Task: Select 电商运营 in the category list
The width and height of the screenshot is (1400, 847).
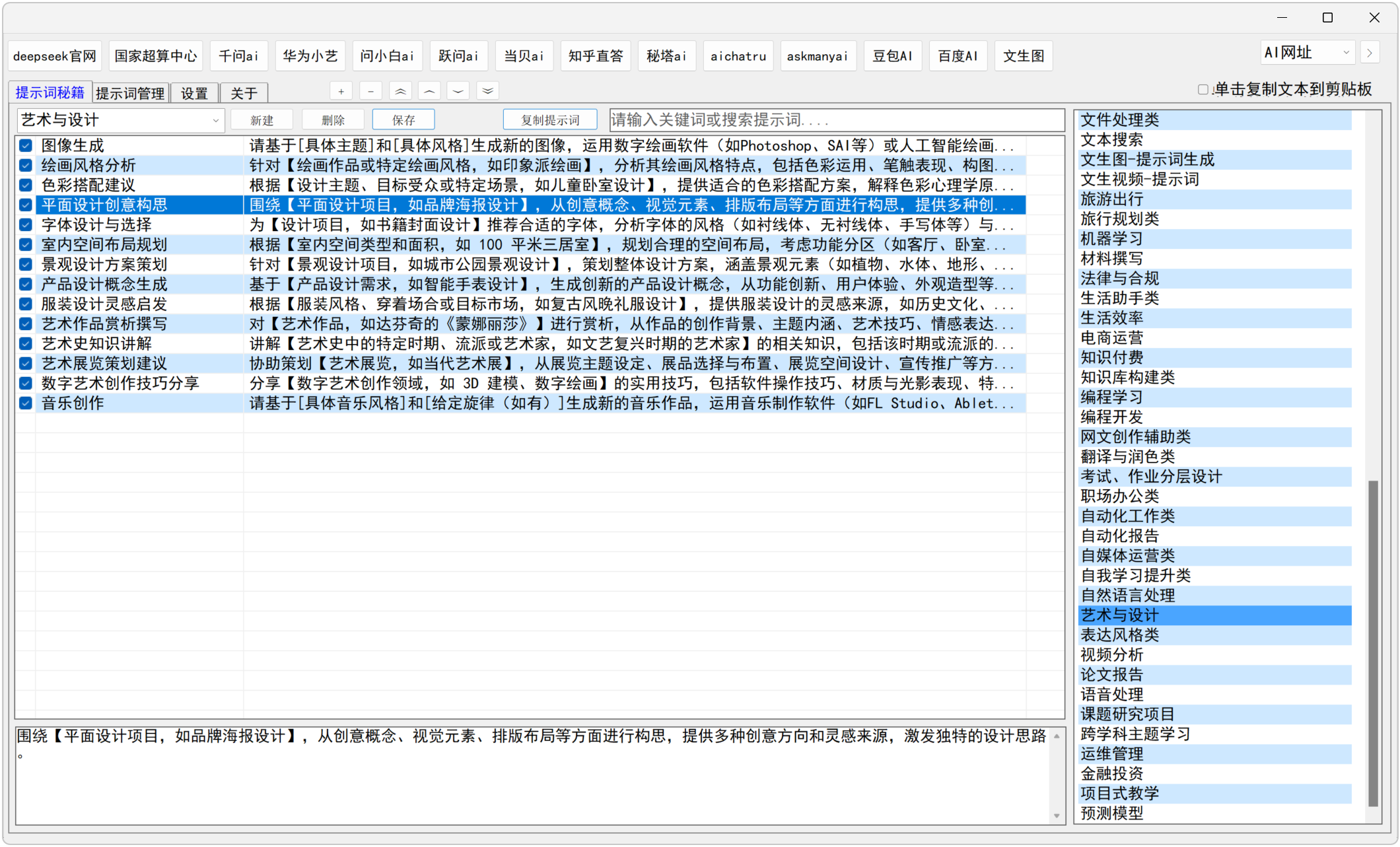Action: point(1215,338)
